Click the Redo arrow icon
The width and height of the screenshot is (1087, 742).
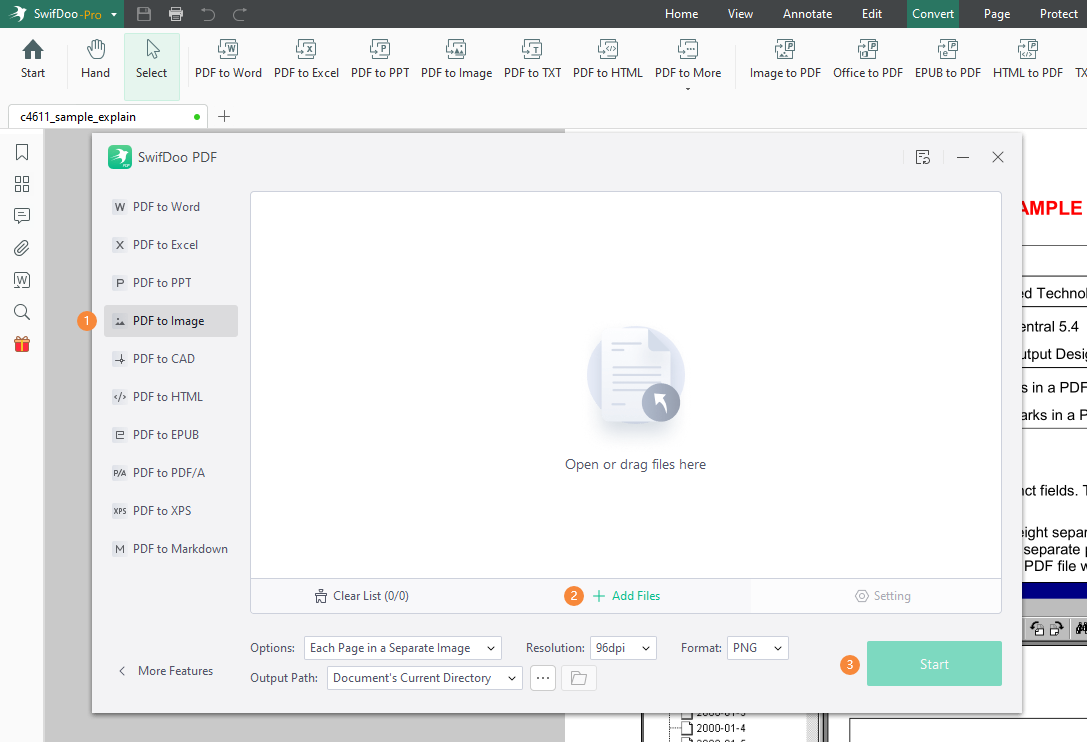pyautogui.click(x=240, y=14)
